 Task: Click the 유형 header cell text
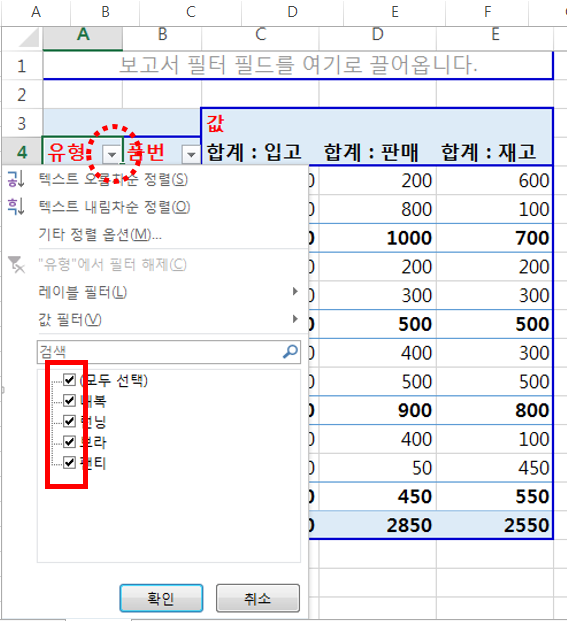67,152
